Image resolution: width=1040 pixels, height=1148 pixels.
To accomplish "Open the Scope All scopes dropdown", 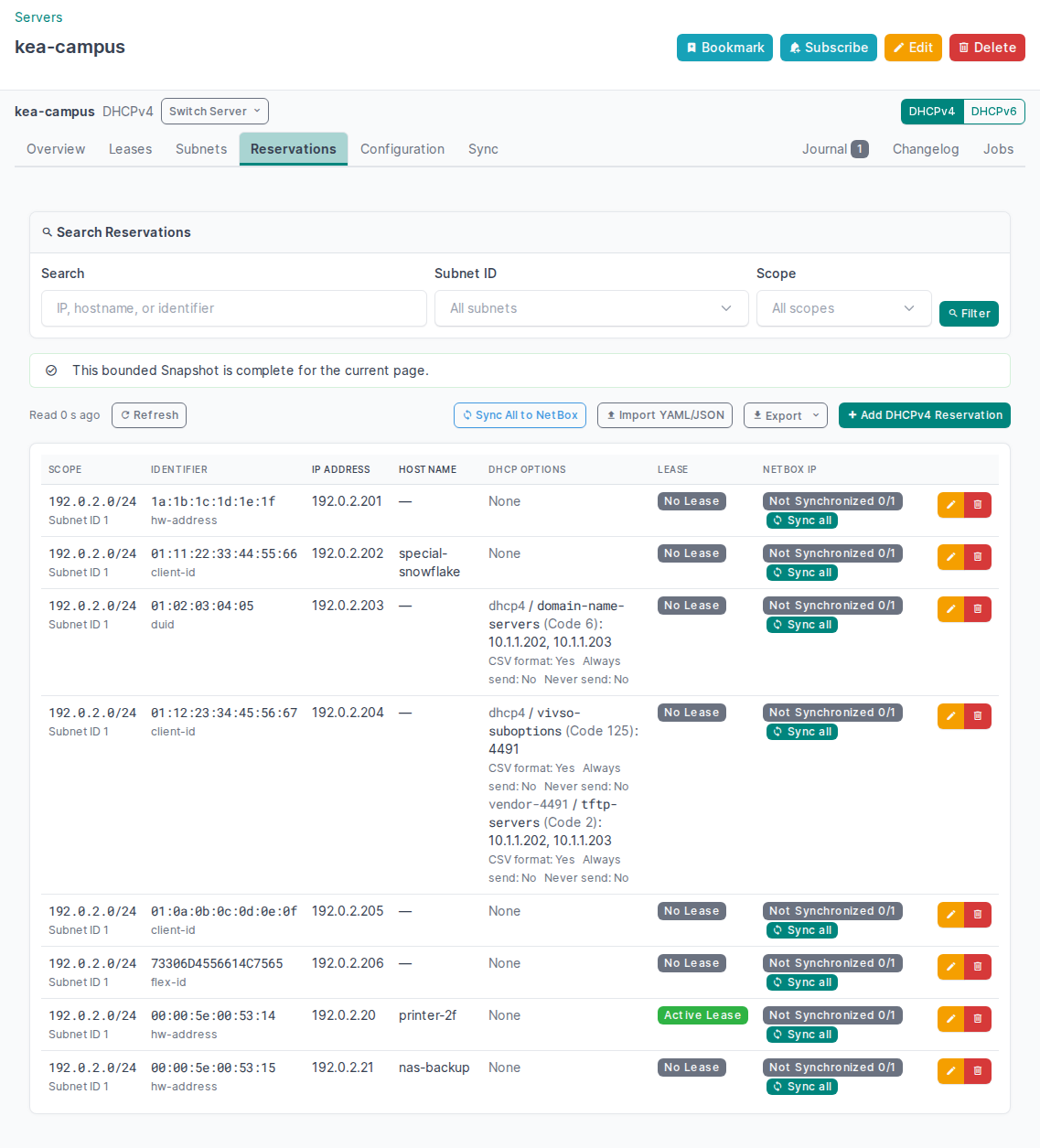I will pos(844,308).
